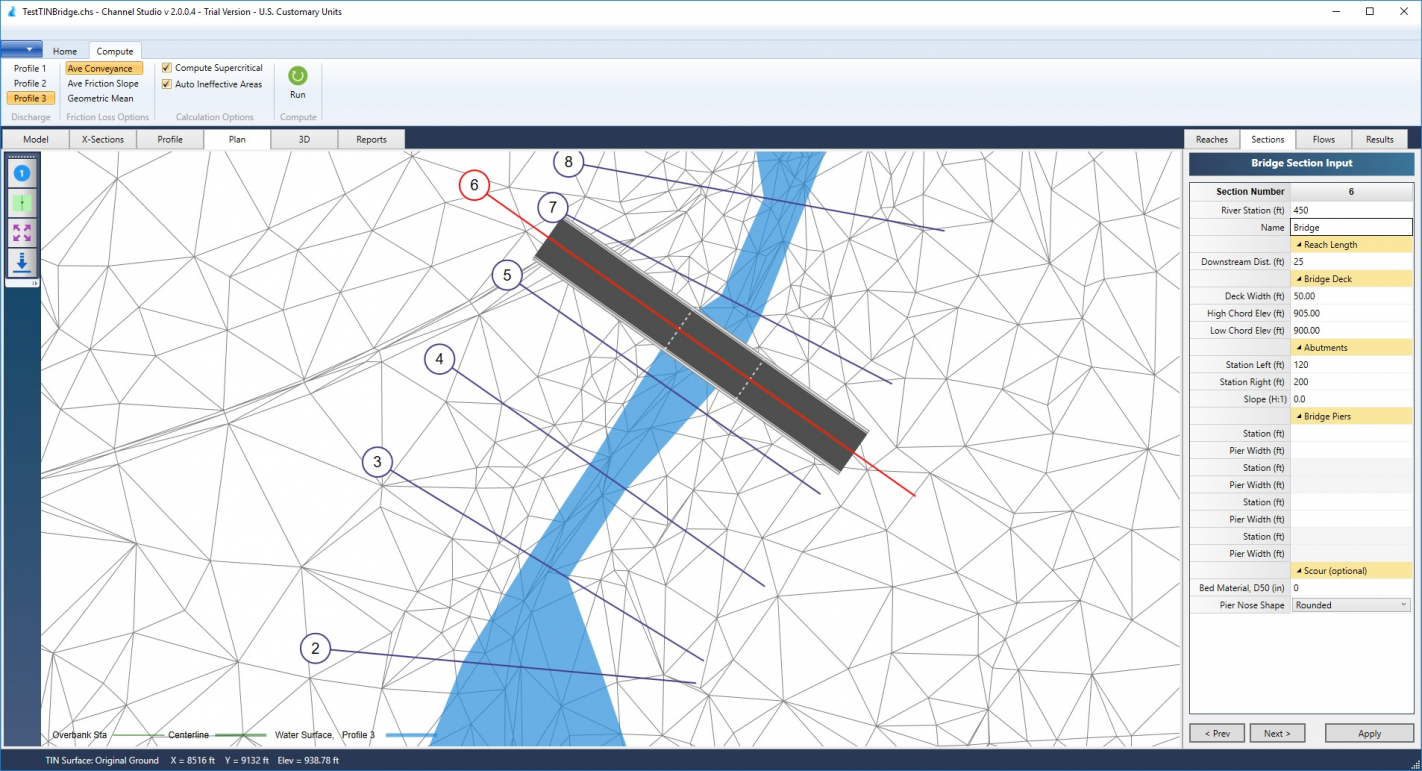Enable Compute Supercritical option

coord(166,67)
